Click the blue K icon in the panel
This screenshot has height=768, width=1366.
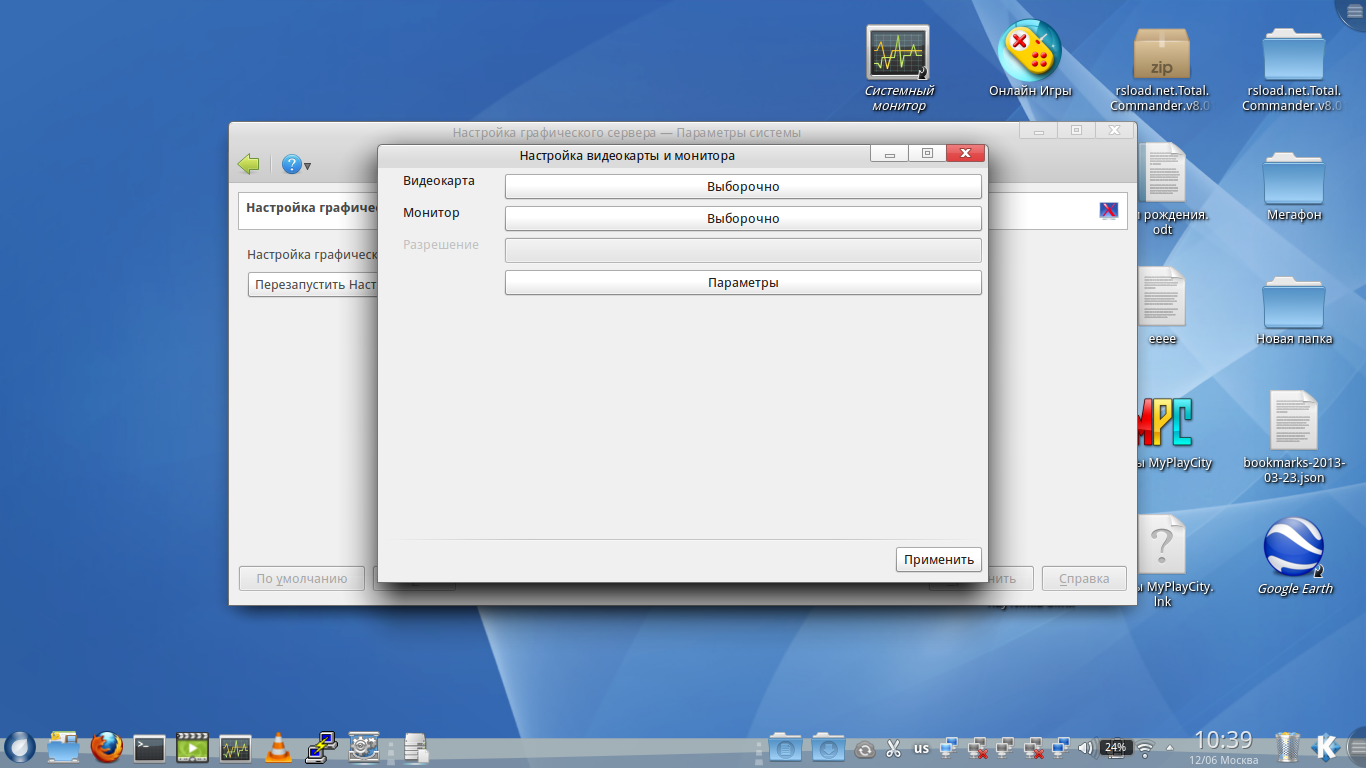click(x=1327, y=747)
